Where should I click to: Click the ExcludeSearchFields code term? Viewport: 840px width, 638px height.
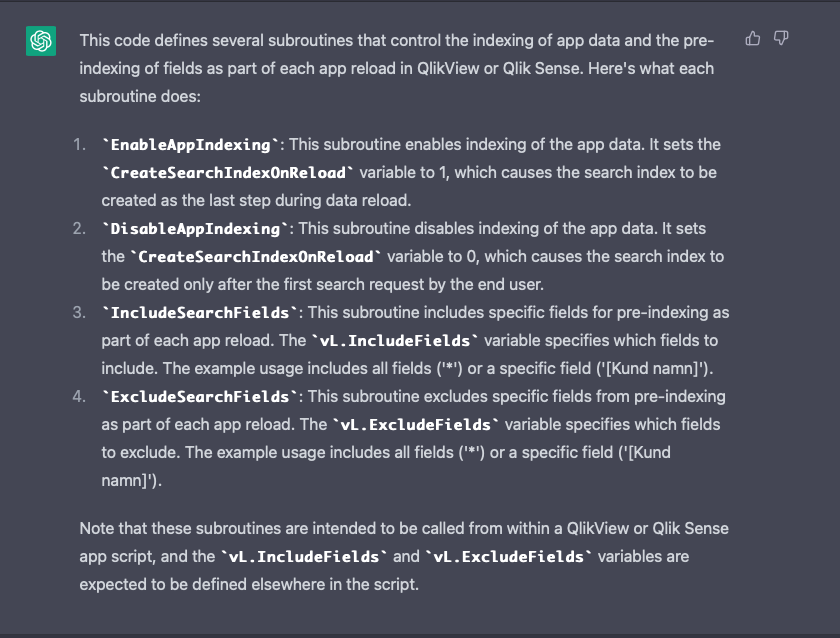point(200,397)
